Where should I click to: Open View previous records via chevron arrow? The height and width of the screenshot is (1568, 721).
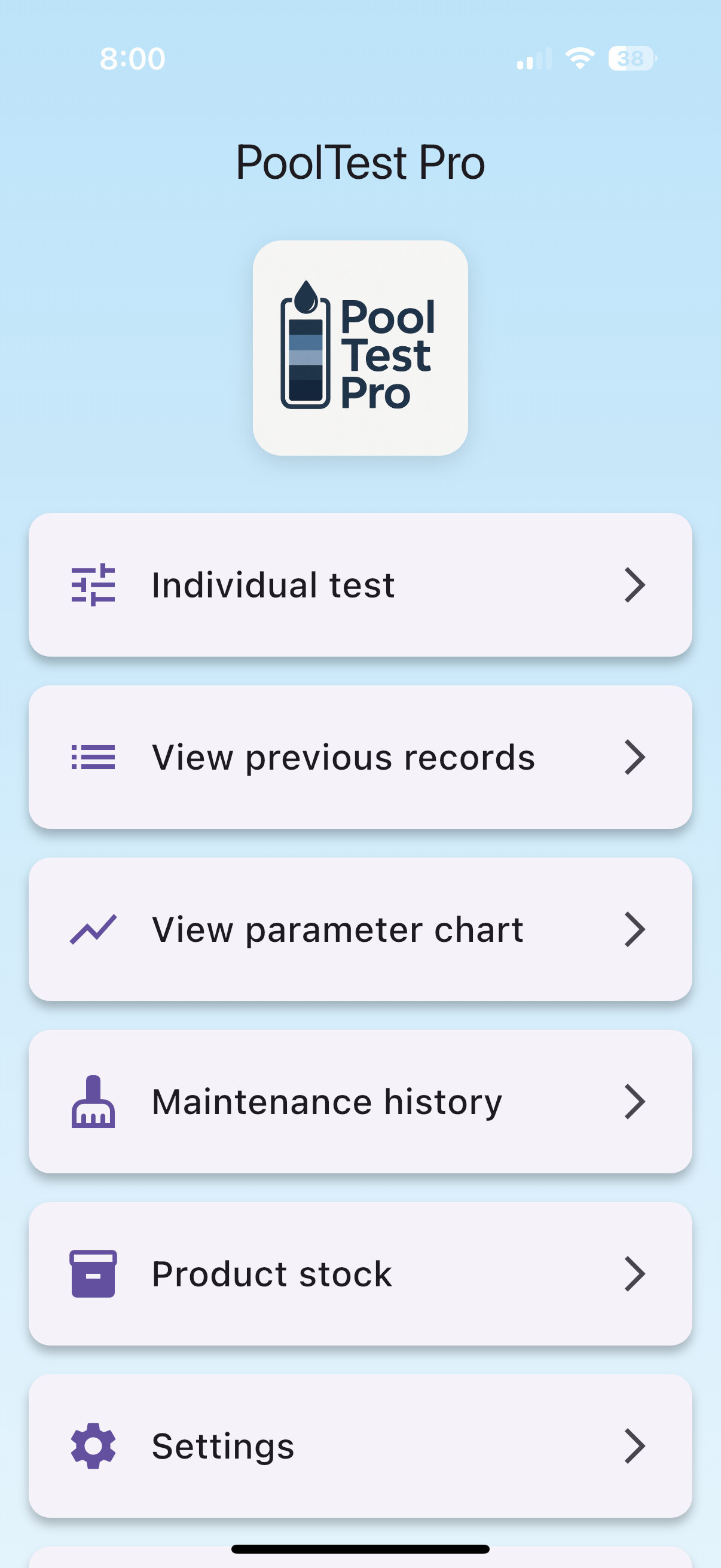tap(634, 757)
